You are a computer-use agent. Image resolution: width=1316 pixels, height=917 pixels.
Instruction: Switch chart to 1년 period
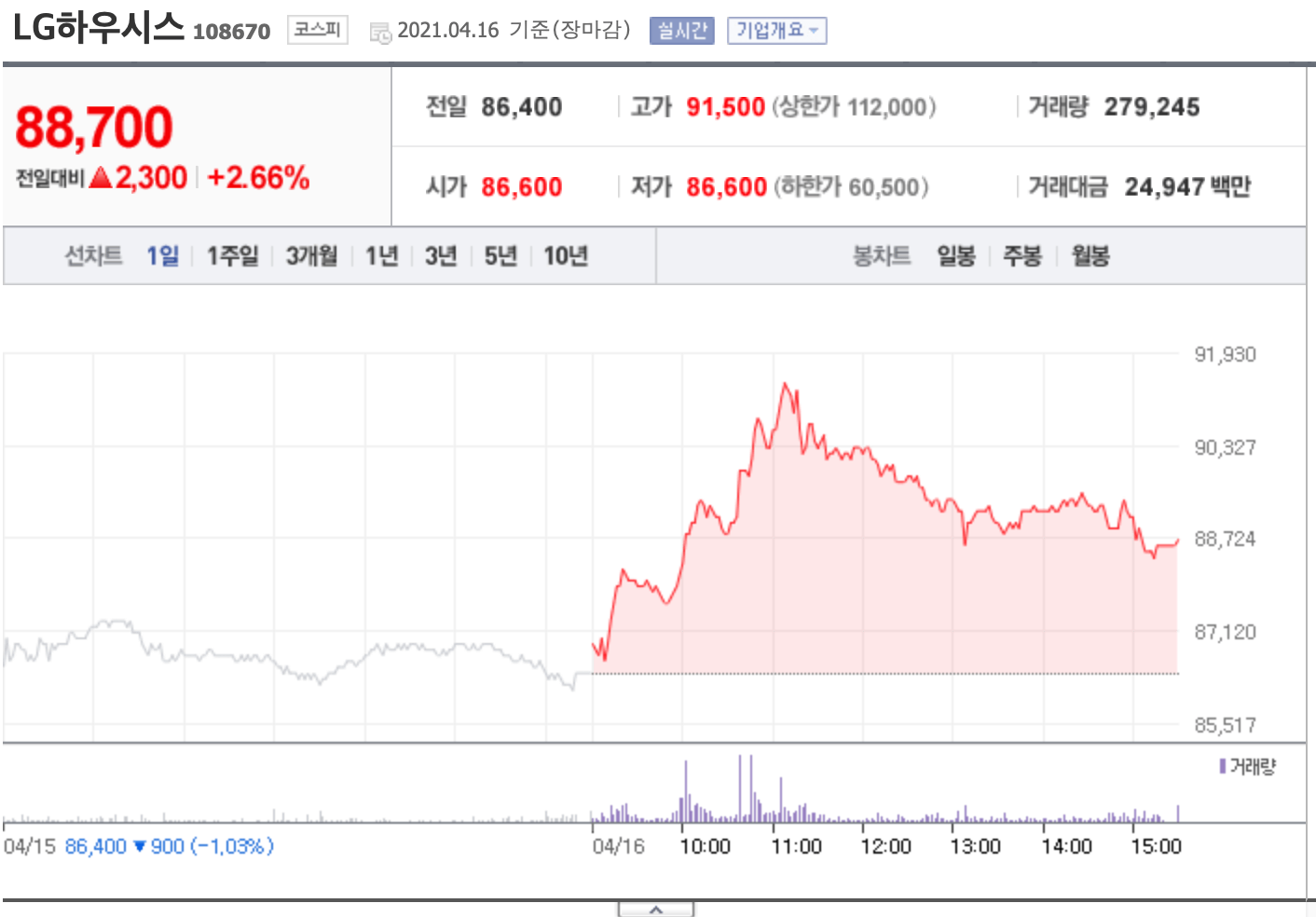point(381,256)
